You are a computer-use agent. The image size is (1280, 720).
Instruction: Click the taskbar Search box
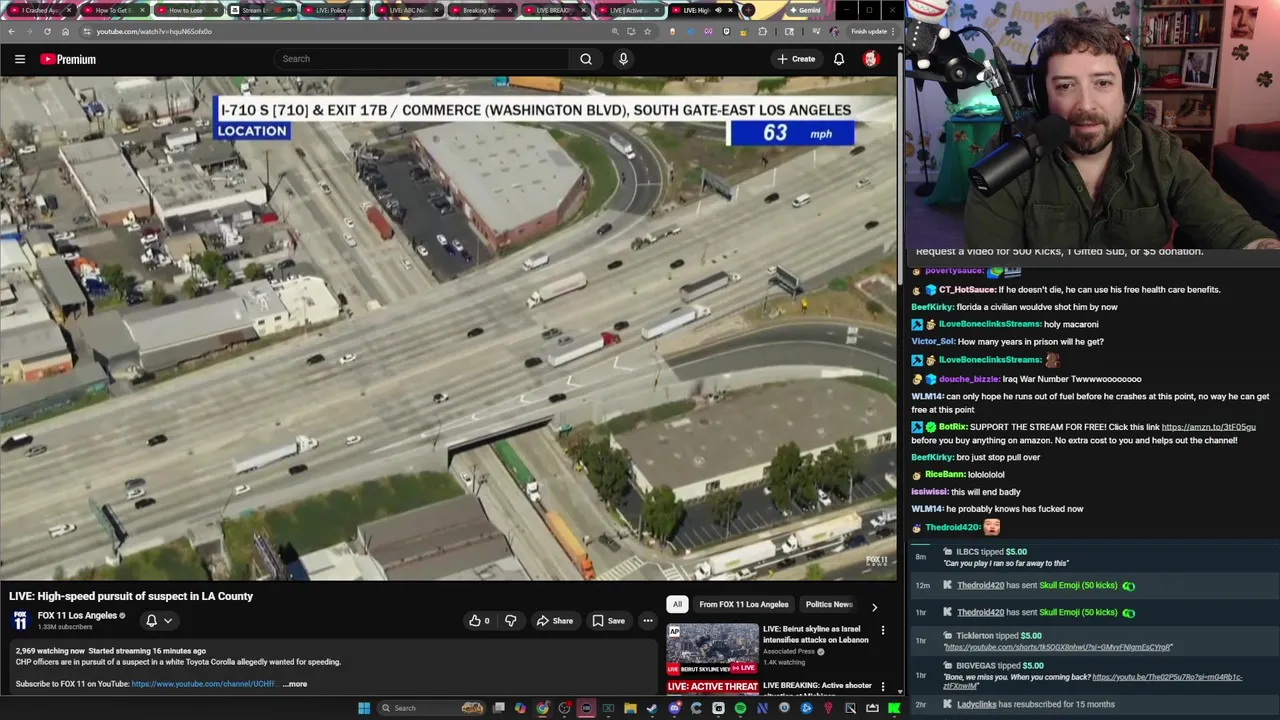431,708
